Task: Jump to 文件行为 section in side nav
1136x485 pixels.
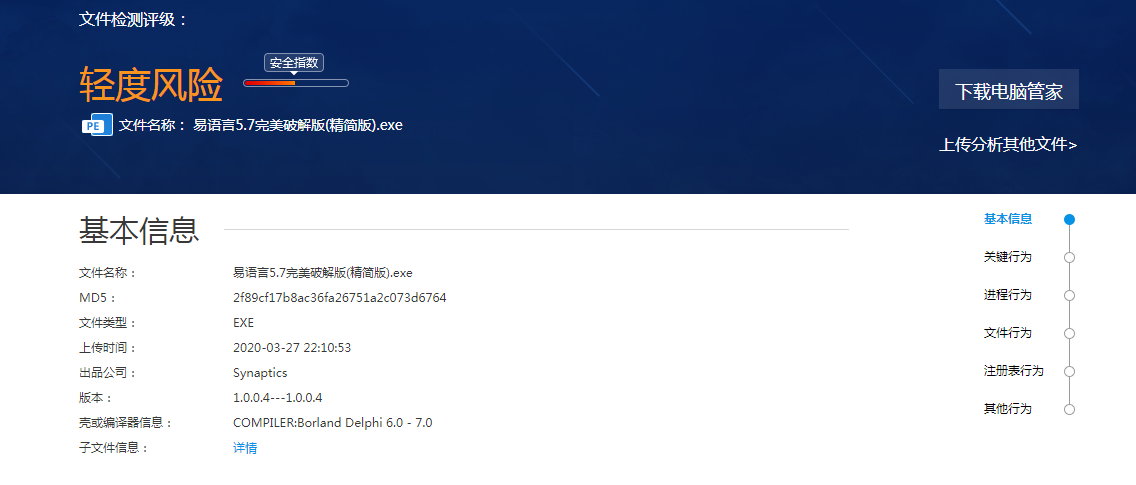Action: [1007, 333]
